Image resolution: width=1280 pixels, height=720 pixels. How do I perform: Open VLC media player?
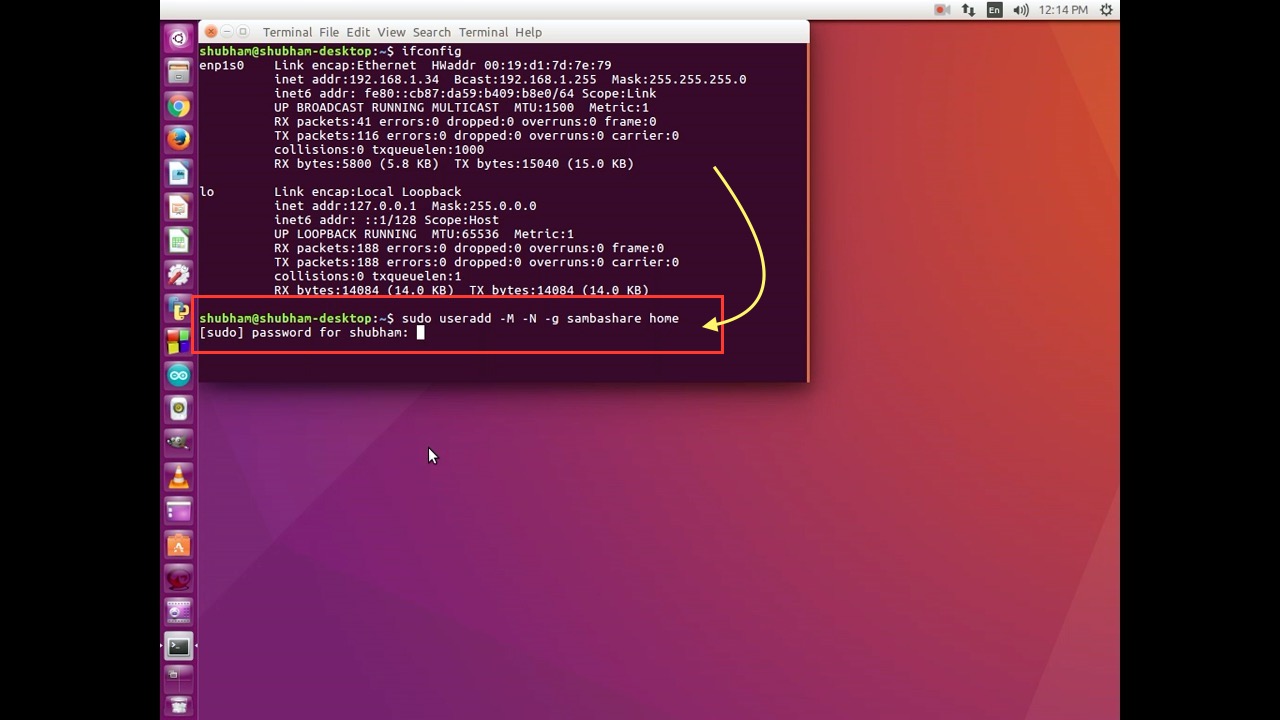click(x=178, y=476)
